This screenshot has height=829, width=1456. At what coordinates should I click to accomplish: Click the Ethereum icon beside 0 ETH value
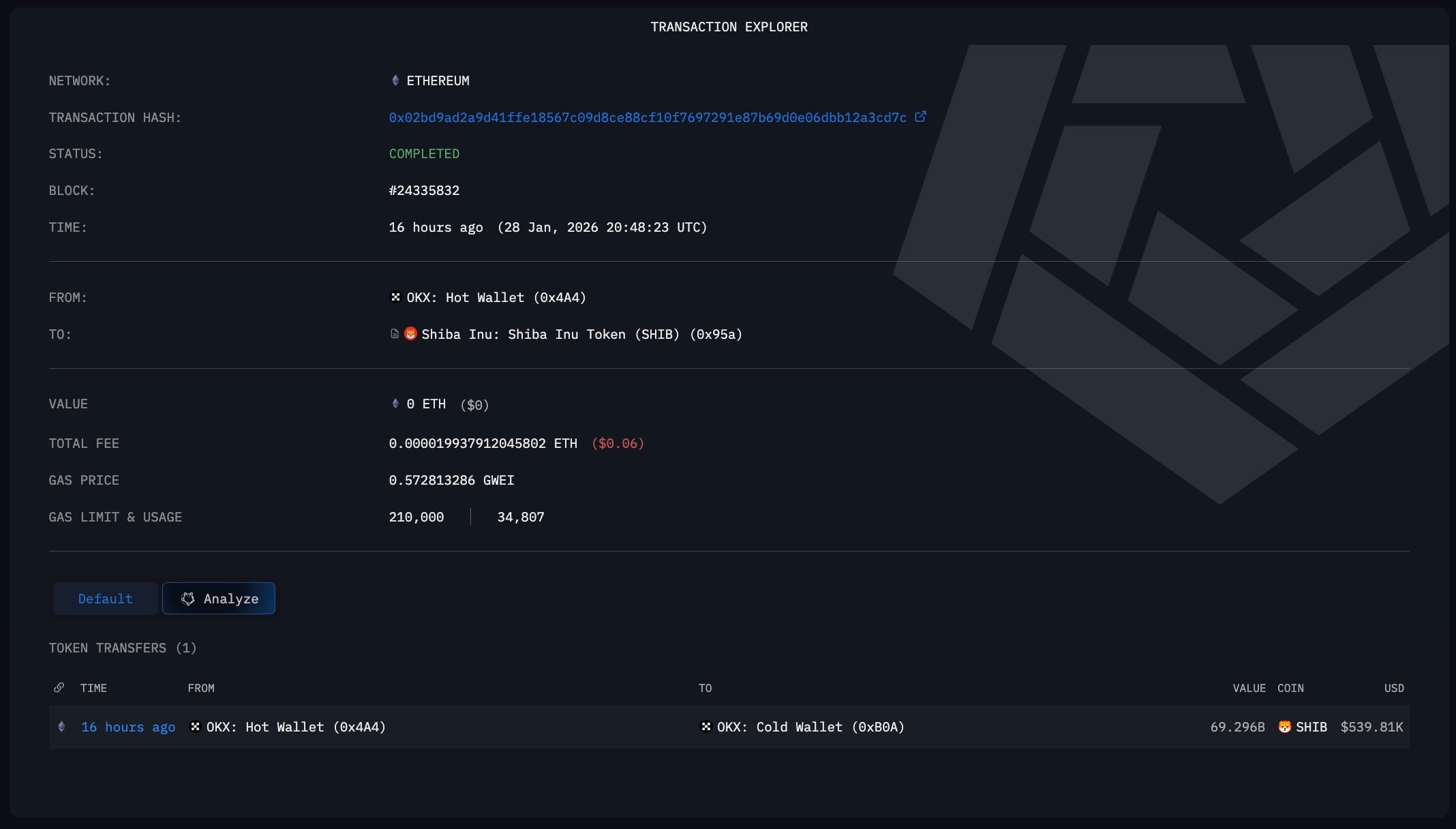pos(395,404)
